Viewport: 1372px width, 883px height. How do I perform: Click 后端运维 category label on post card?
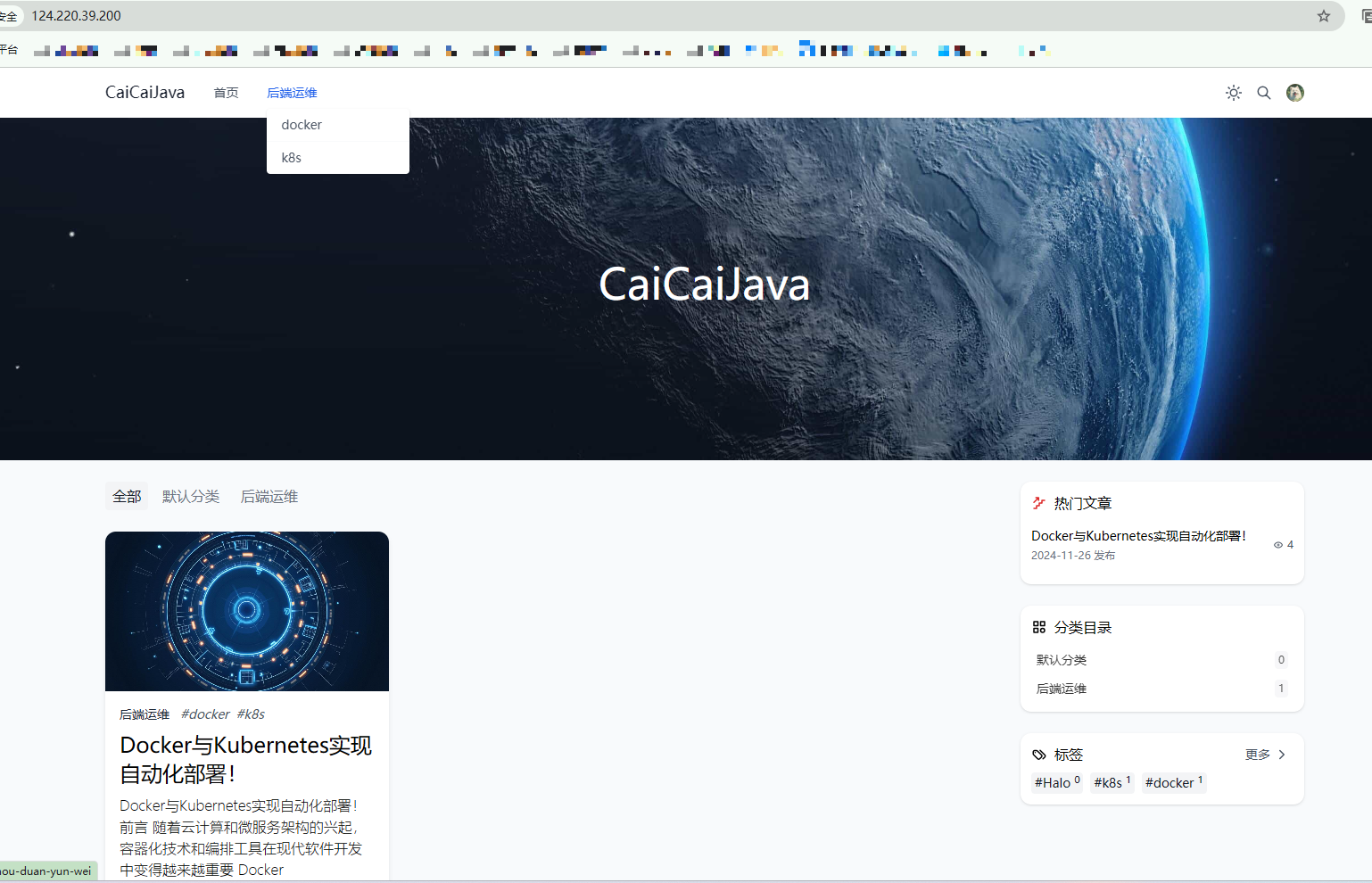coord(145,714)
